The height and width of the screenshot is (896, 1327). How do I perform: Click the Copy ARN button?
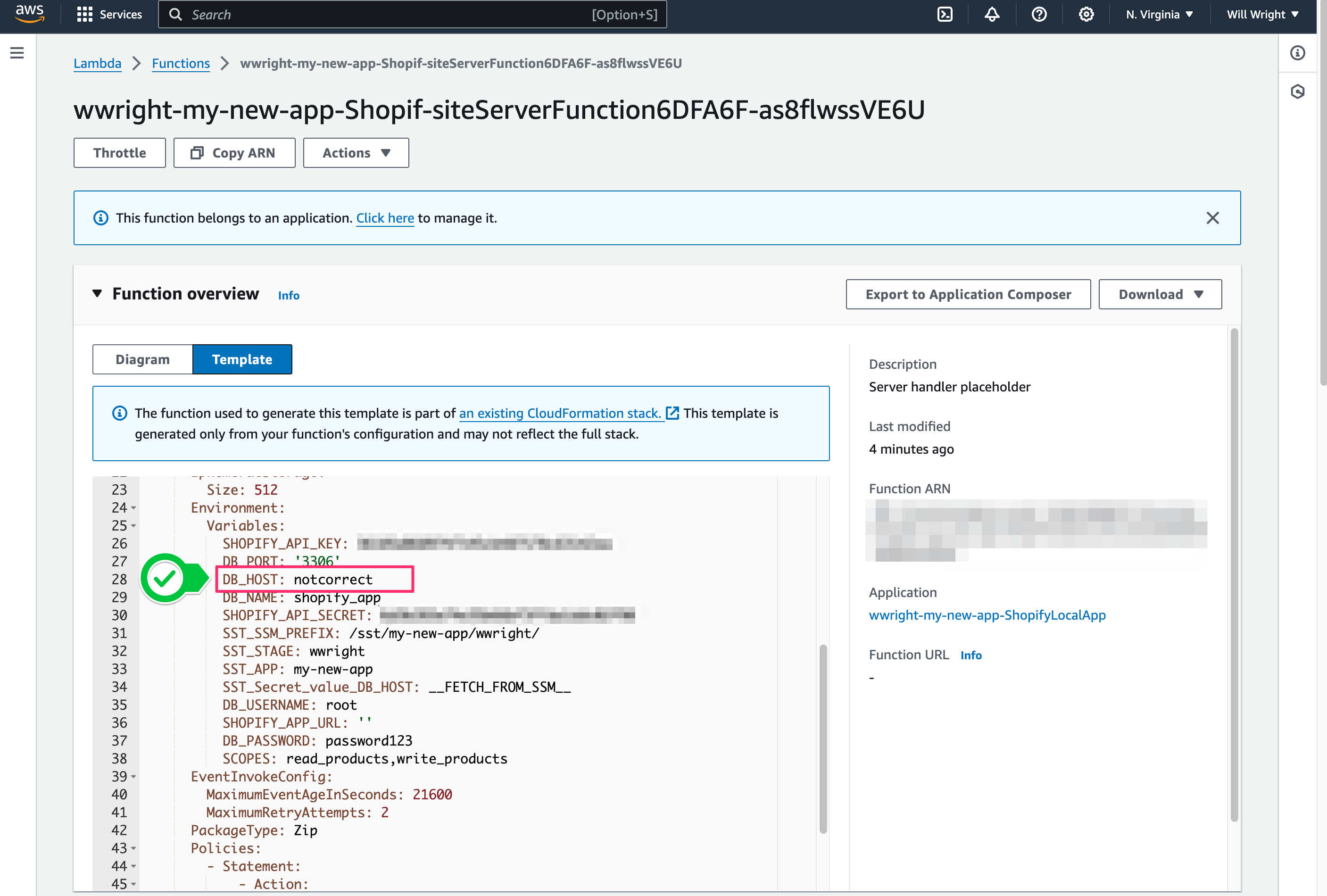pyautogui.click(x=234, y=152)
